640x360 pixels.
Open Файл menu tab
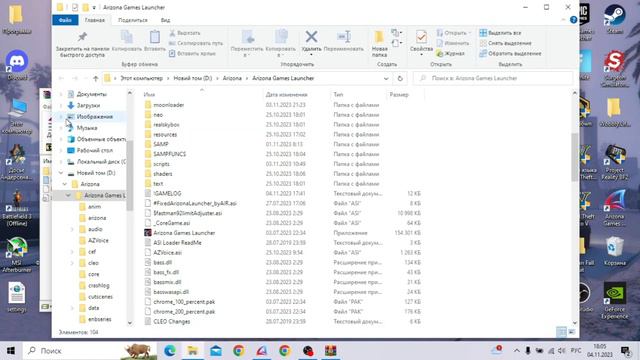65,20
